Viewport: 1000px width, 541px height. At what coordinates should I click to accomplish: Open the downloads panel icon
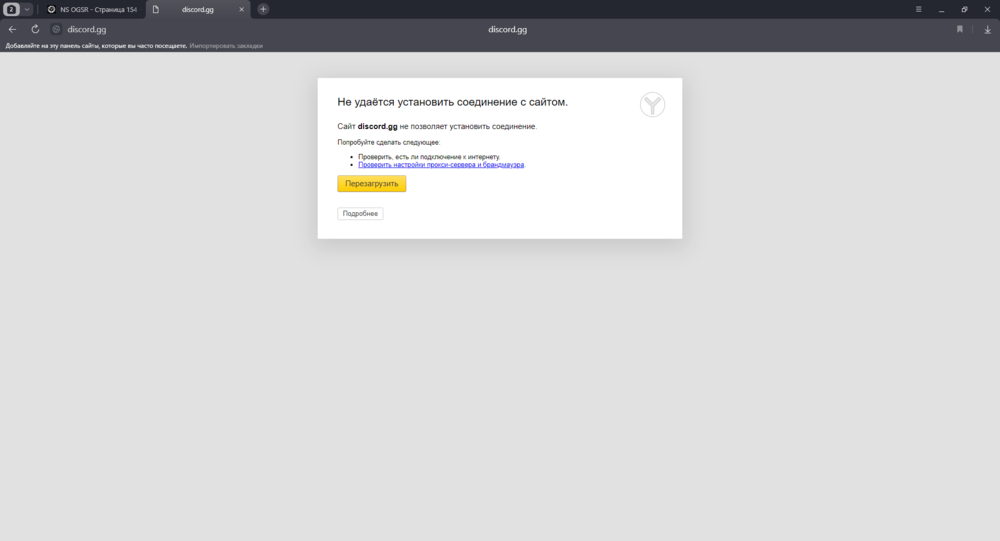click(987, 29)
